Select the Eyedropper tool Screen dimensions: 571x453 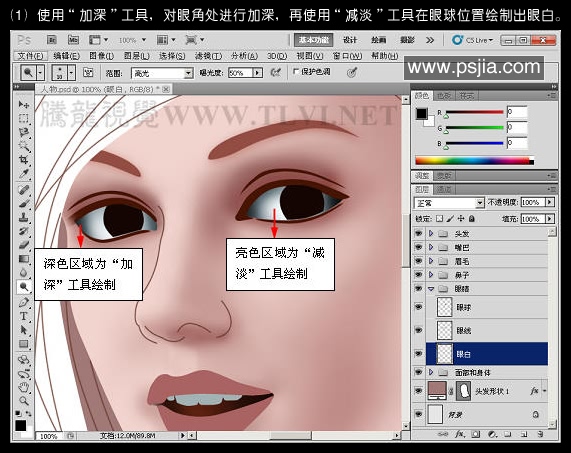tap(24, 174)
